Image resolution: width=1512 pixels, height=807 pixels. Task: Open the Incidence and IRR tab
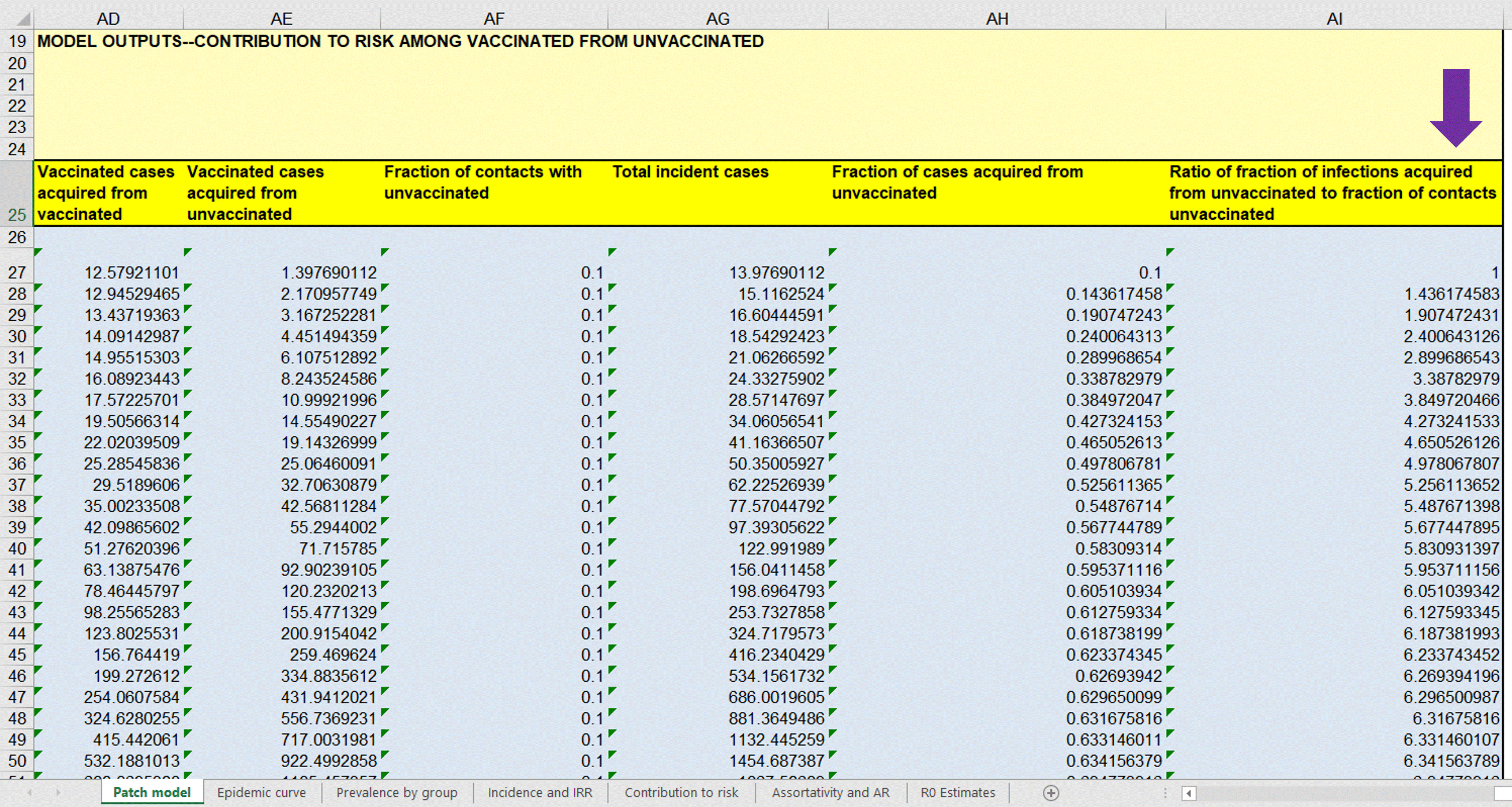(539, 793)
